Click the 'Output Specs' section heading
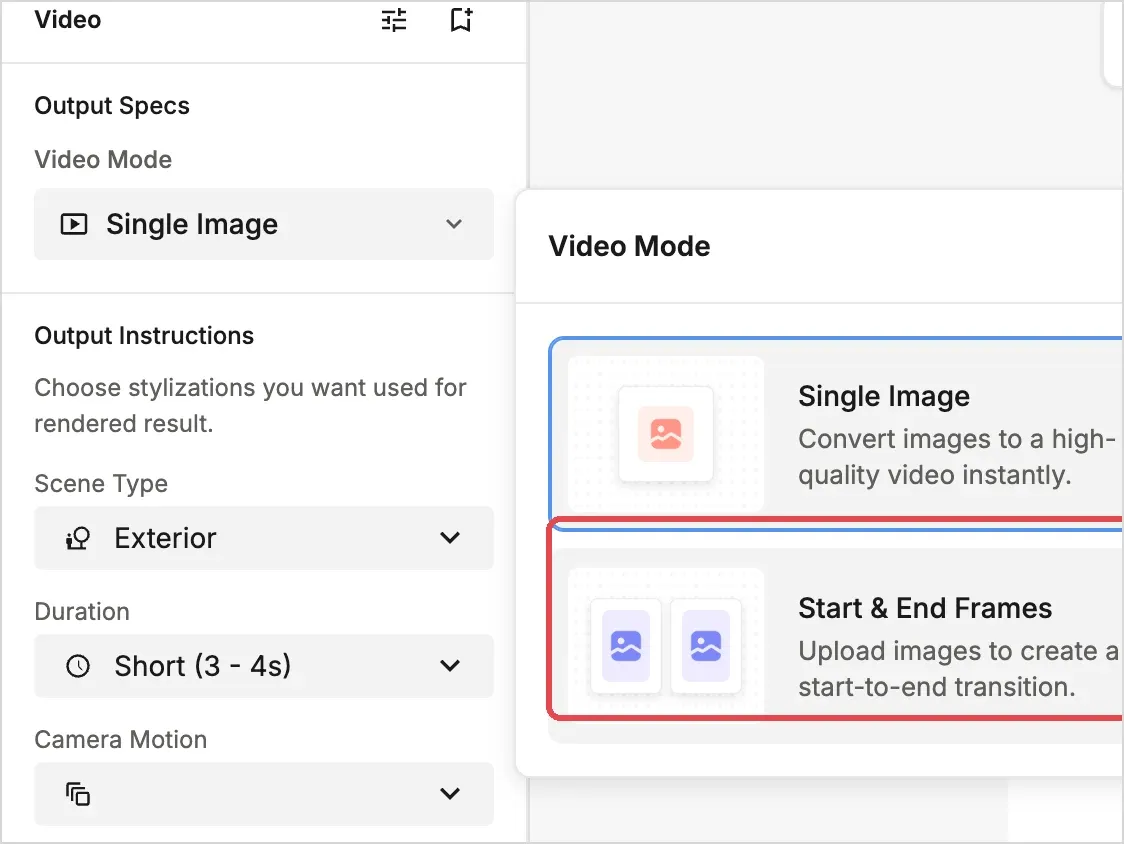Viewport: 1124px width, 844px height. tap(112, 106)
